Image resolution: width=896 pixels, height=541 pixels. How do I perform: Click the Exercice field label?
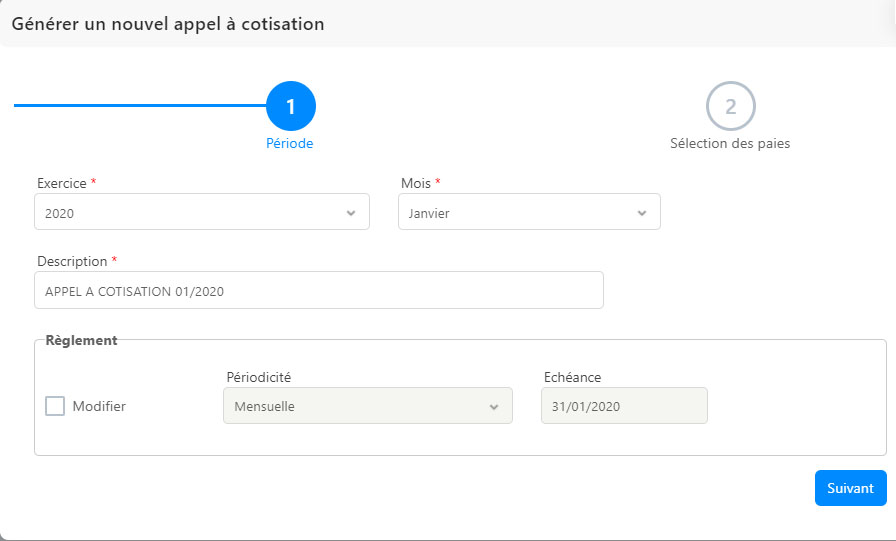[x=62, y=183]
